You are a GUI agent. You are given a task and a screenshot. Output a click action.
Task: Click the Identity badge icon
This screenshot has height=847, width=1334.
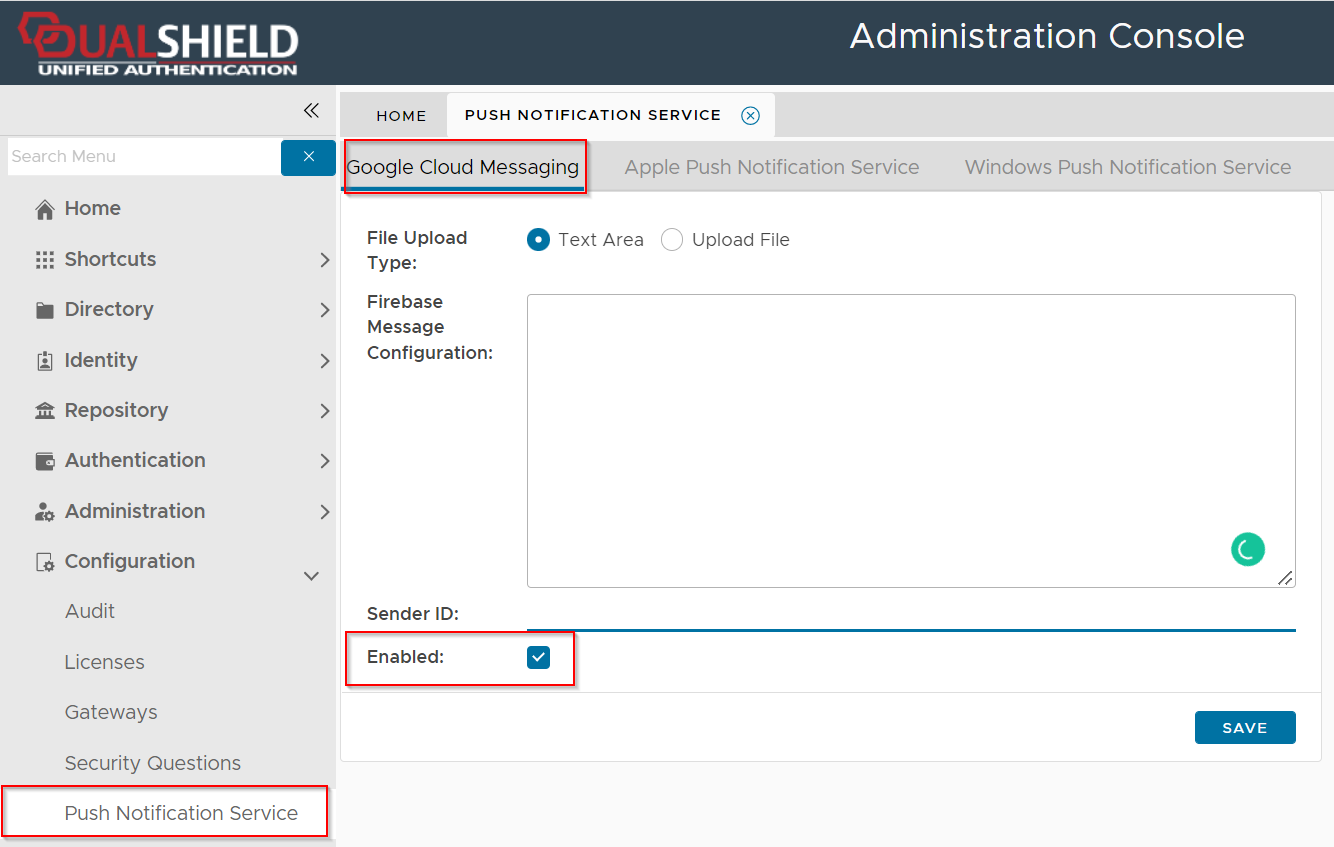pos(44,361)
